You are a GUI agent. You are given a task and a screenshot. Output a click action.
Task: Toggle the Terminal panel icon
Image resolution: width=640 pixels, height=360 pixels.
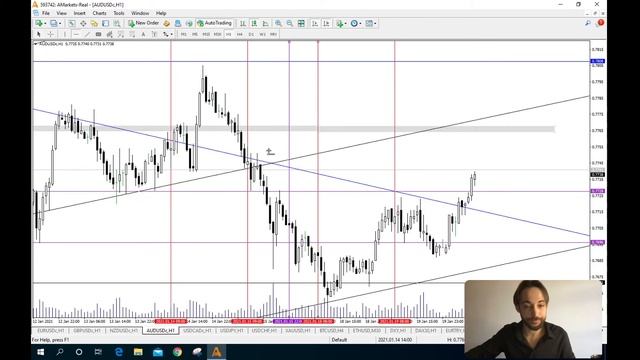(105, 23)
